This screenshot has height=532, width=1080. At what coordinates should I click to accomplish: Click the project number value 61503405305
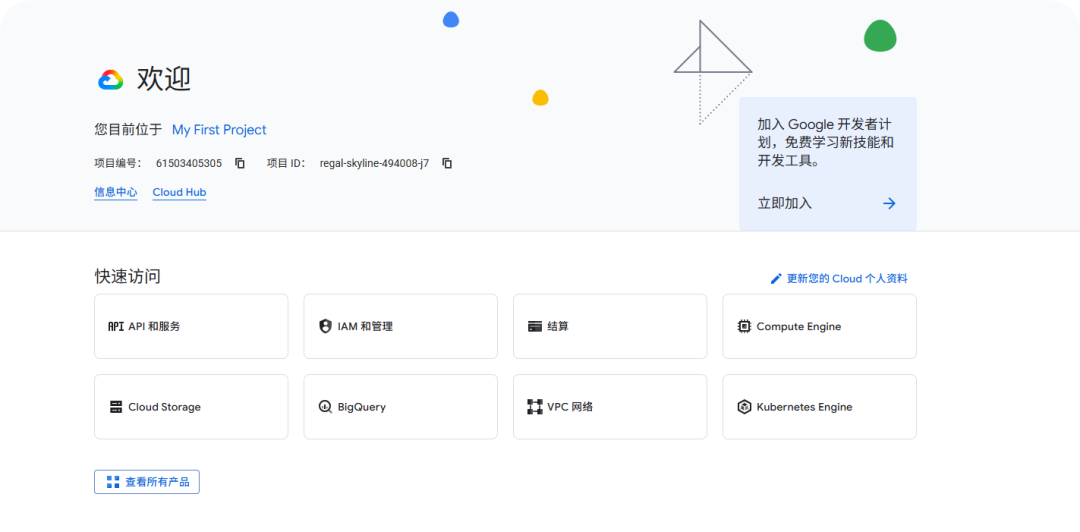pos(189,163)
